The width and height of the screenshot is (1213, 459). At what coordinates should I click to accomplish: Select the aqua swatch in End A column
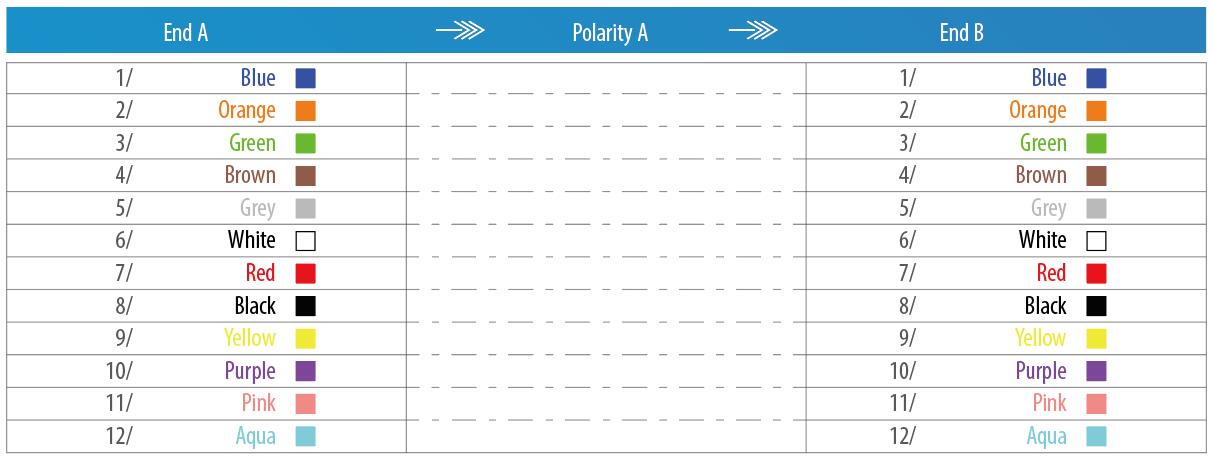306,436
